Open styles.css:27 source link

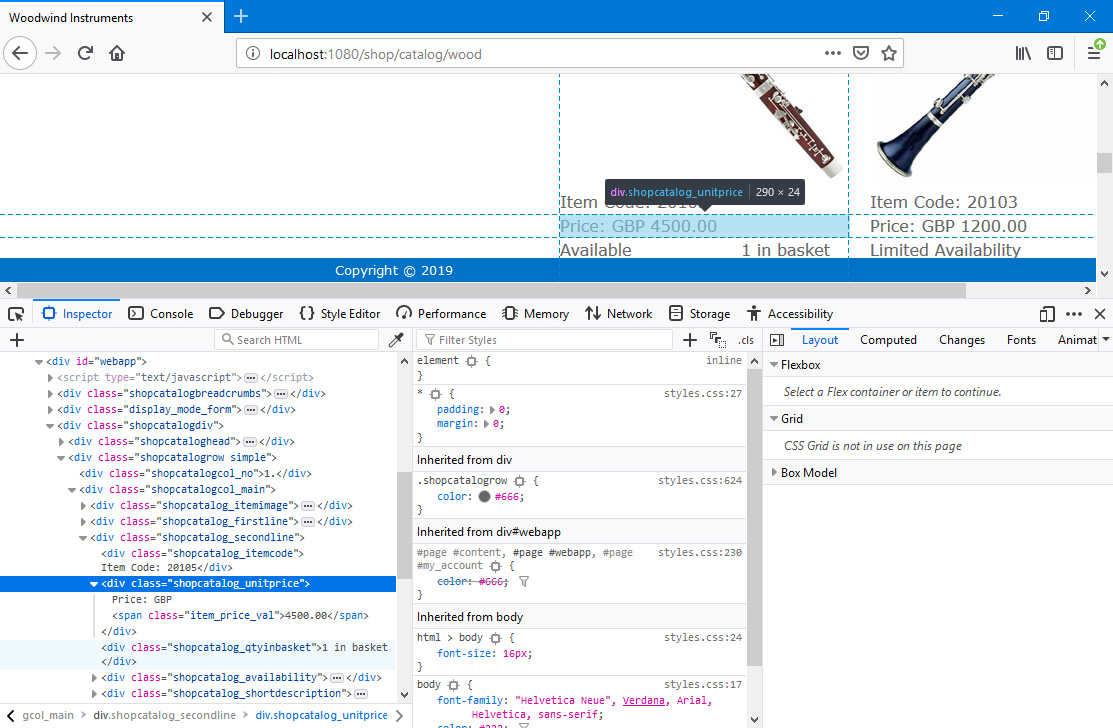point(703,394)
